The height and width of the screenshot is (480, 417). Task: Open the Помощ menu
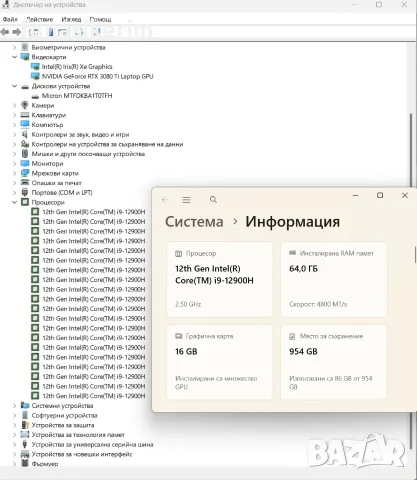[x=100, y=19]
